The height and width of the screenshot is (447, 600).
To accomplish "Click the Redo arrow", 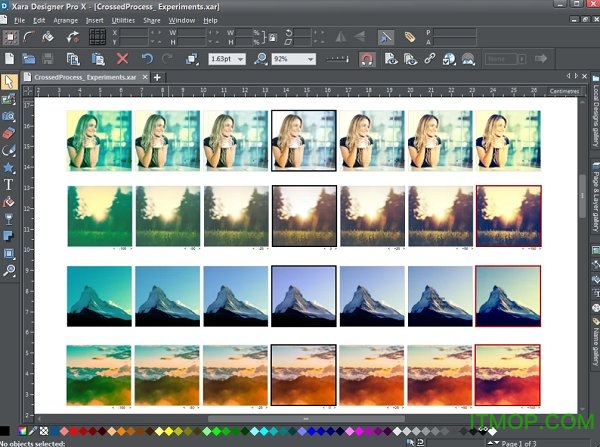I will coord(167,59).
